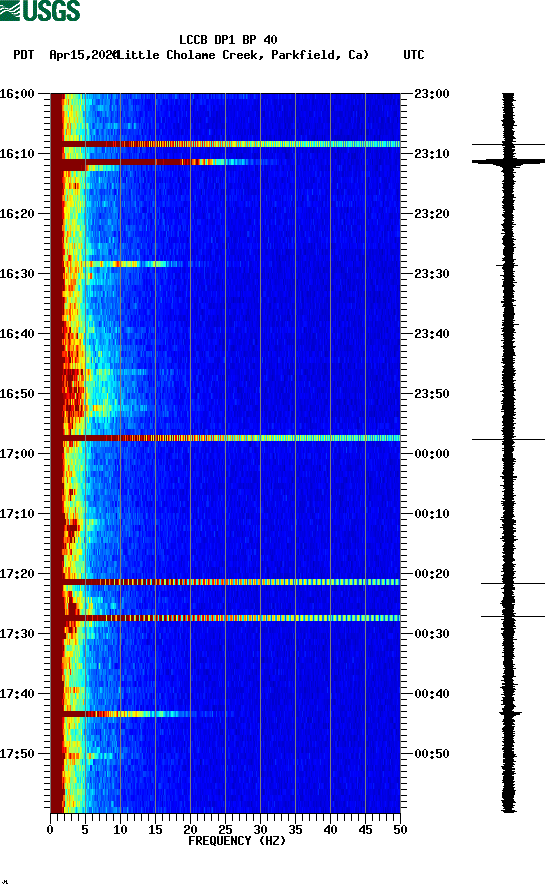This screenshot has width=552, height=893.
Task: Click the '16:20' PDT time label
Action: click(x=17, y=214)
